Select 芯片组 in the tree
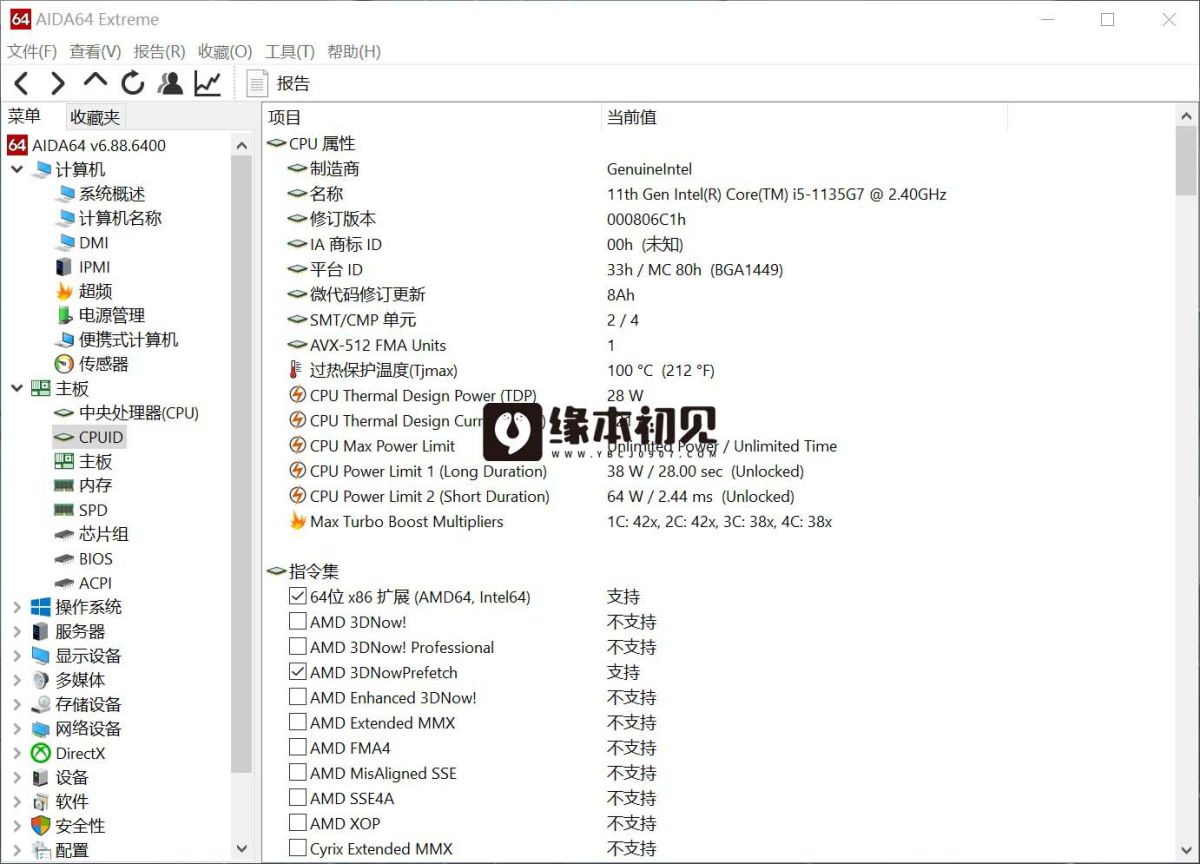 point(91,534)
